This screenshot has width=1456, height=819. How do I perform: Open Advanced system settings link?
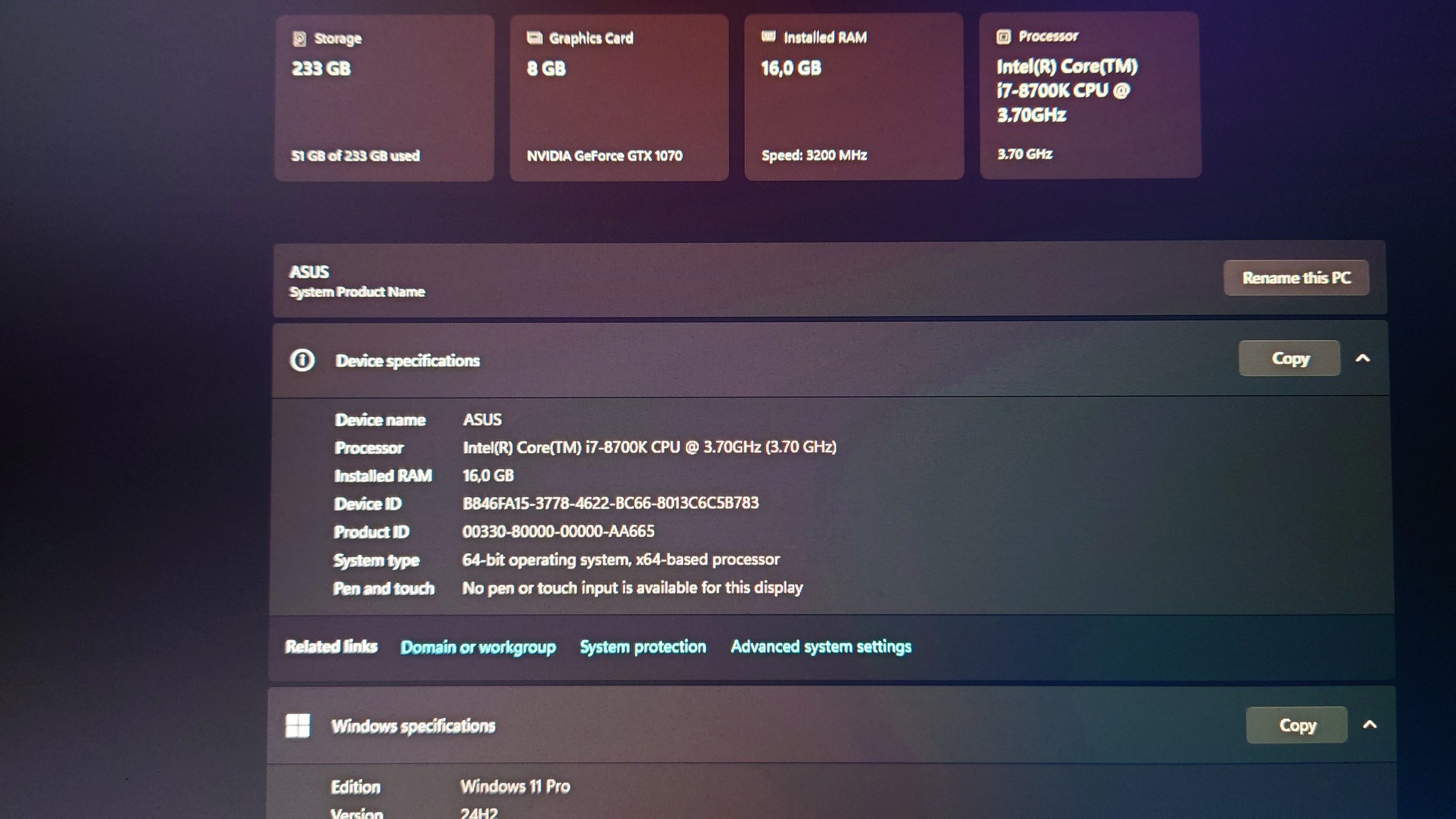point(820,647)
